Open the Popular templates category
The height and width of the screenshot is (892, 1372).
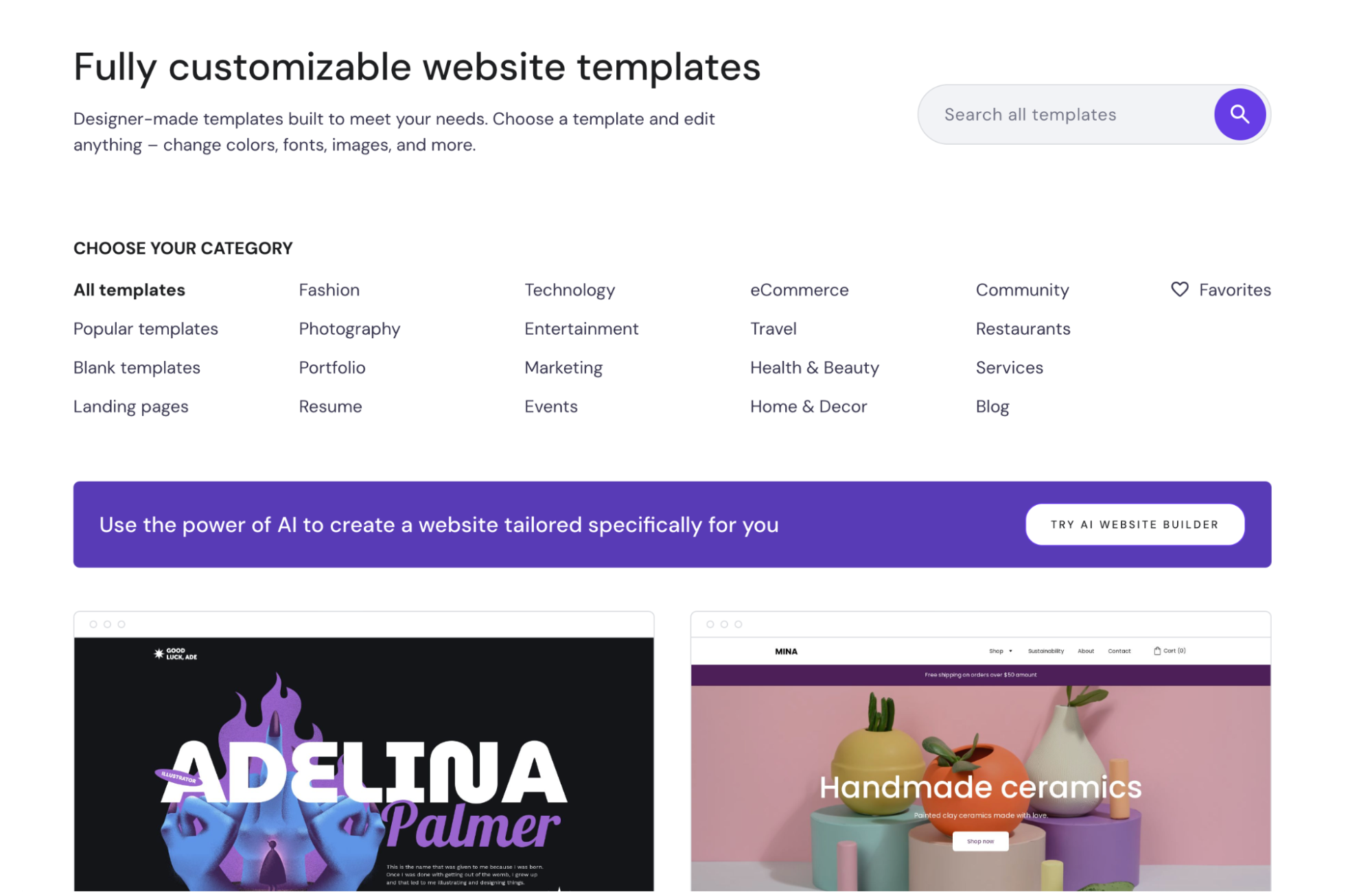[x=146, y=329]
